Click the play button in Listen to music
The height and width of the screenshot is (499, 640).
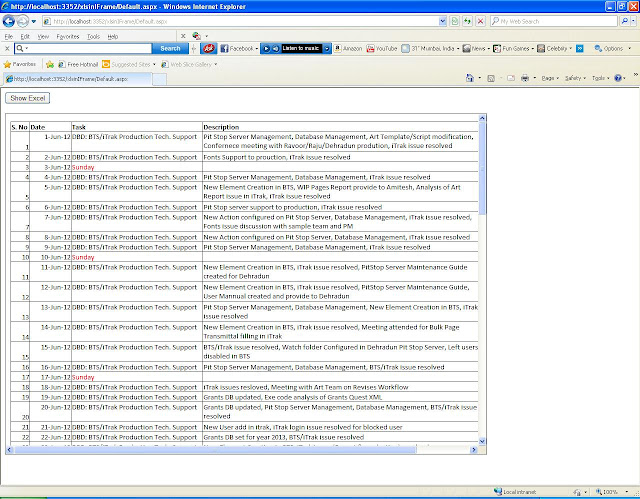coord(266,49)
